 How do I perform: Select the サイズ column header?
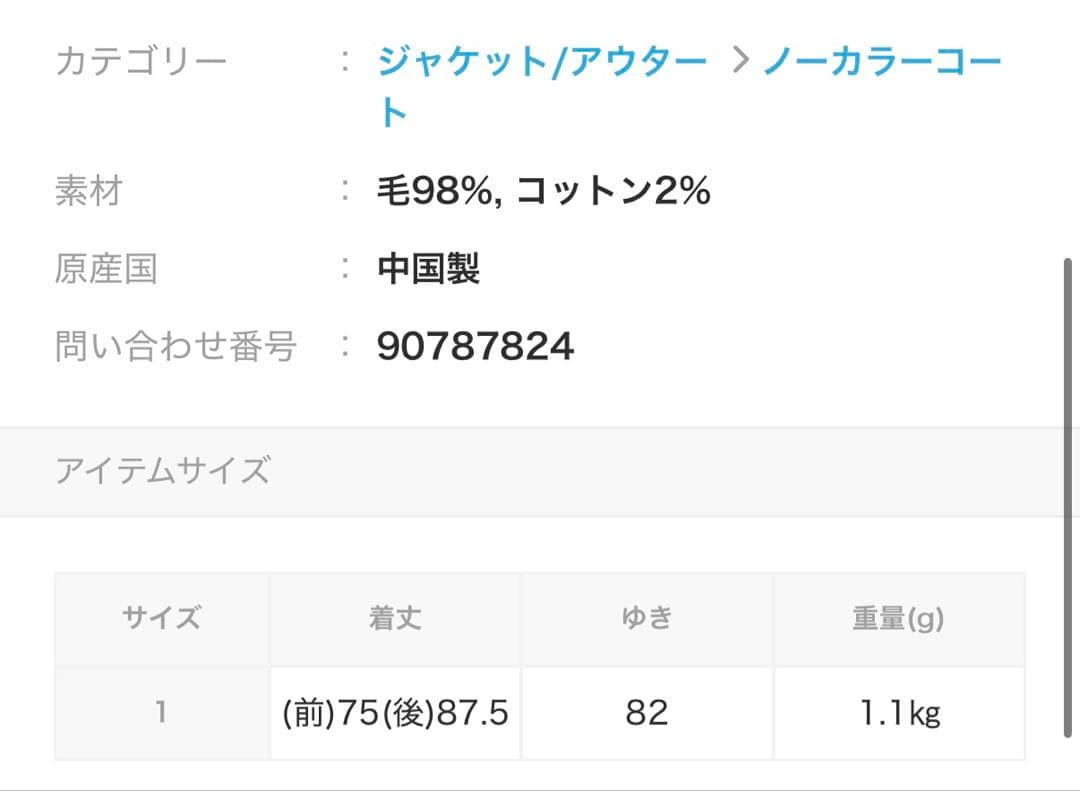(162, 617)
